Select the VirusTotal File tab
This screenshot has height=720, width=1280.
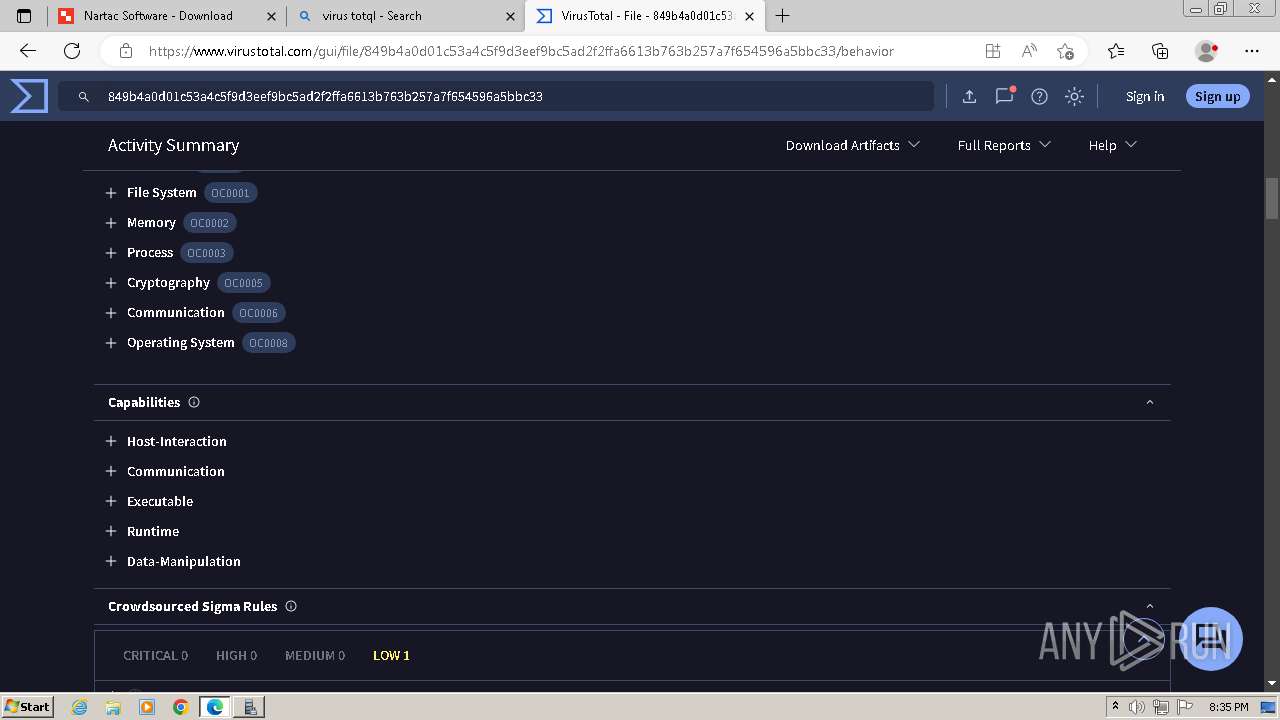644,16
